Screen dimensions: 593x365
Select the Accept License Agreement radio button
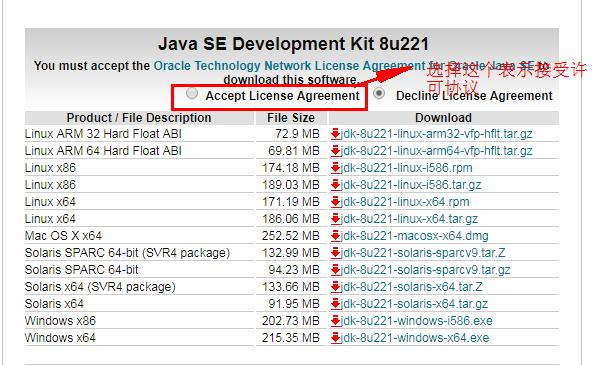point(192,93)
